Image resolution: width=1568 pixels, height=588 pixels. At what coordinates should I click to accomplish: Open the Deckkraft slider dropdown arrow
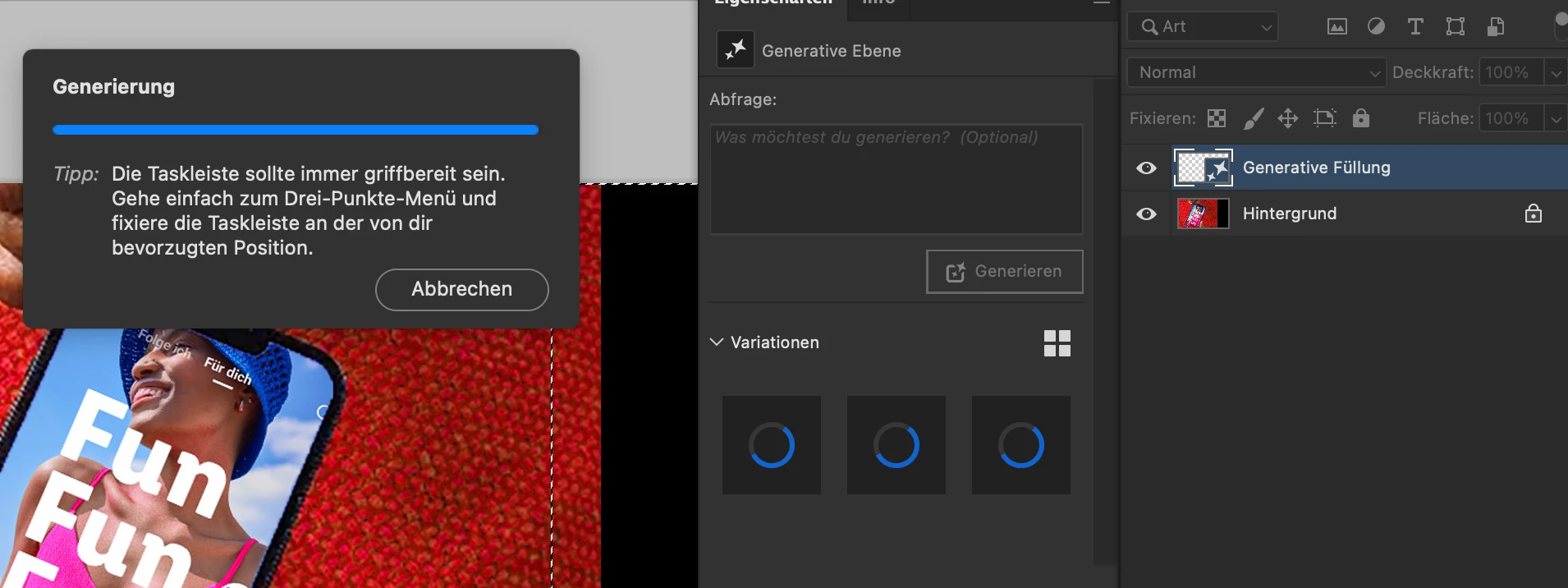(1556, 72)
